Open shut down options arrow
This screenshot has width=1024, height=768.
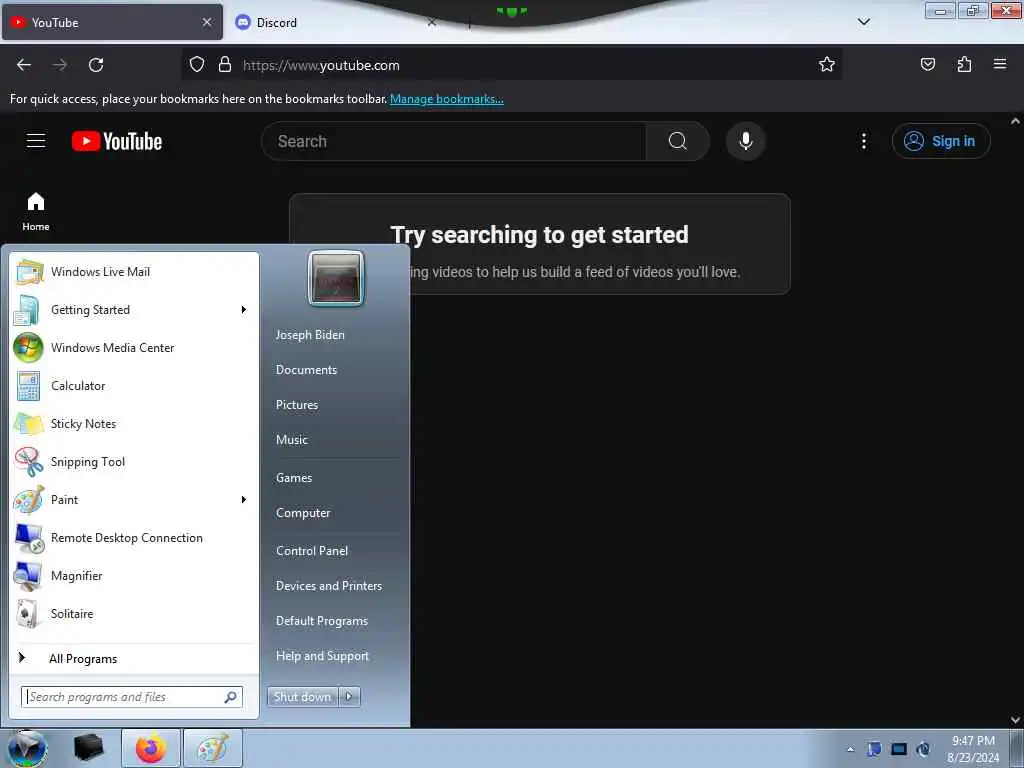(x=349, y=697)
